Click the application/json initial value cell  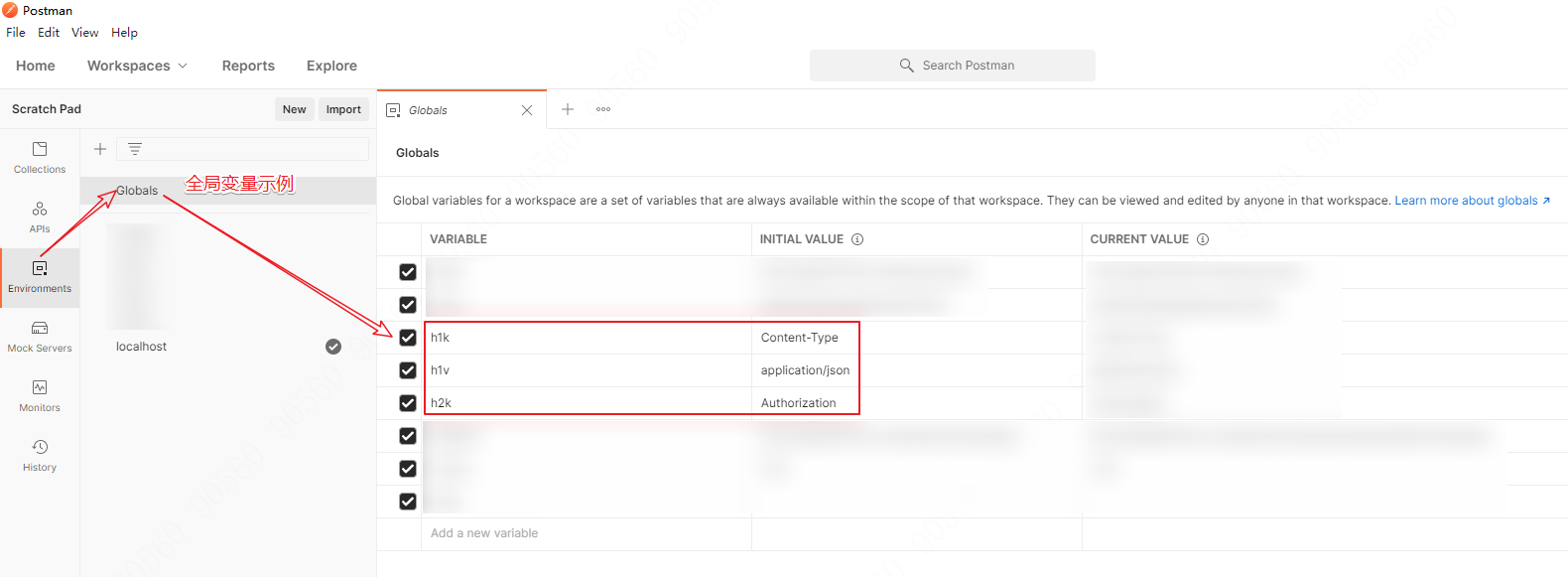point(917,370)
